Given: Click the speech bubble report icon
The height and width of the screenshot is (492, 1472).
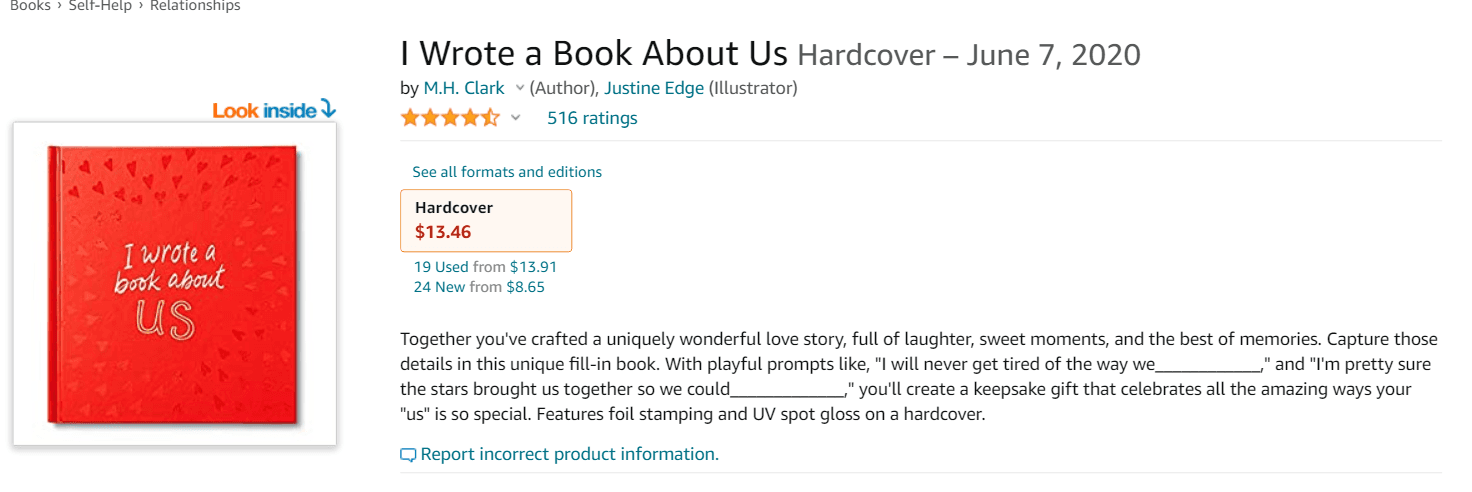Looking at the screenshot, I should tap(408, 455).
